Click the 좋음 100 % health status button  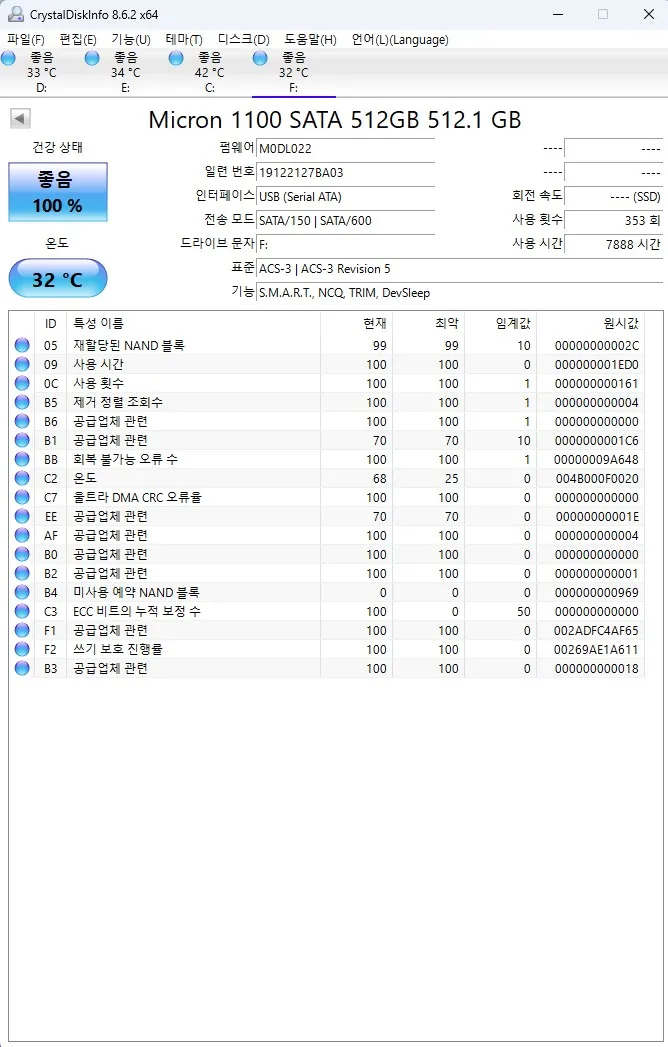[x=57, y=192]
